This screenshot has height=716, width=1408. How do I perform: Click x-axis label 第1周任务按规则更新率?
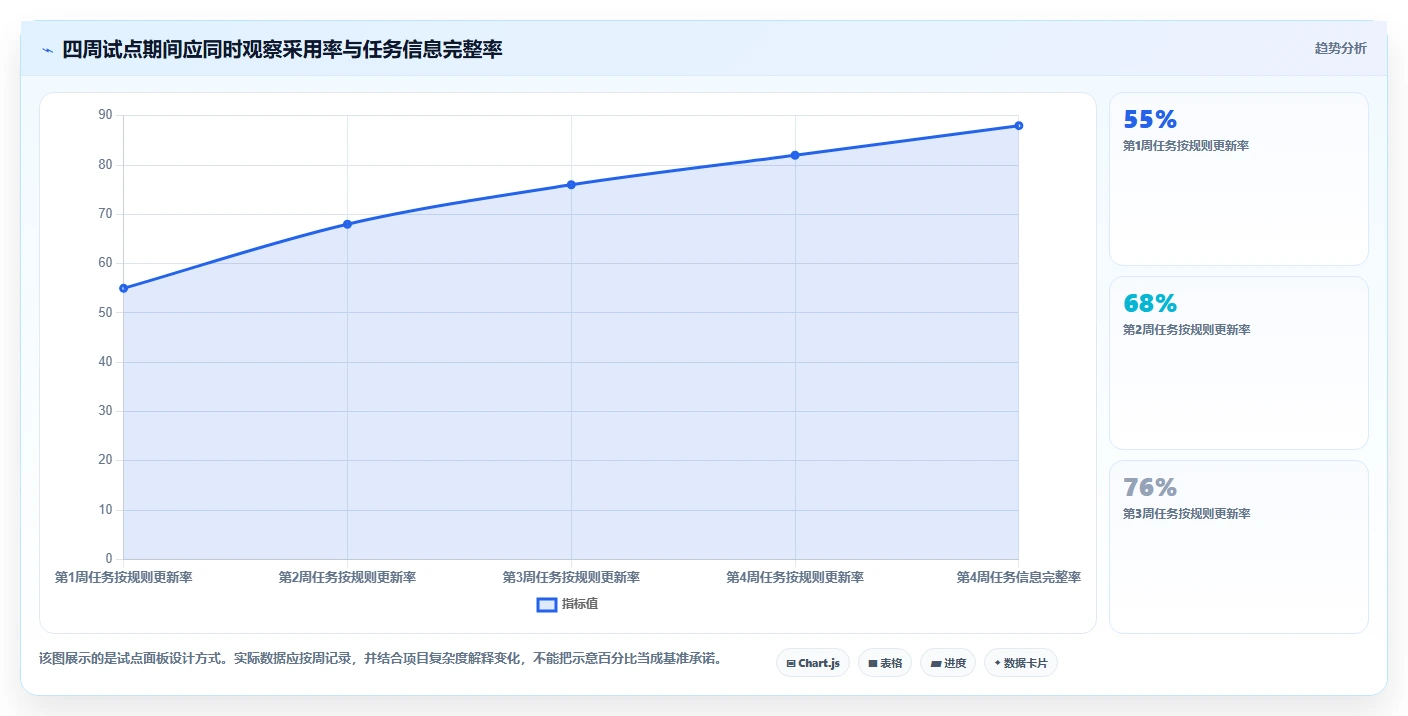(x=123, y=577)
